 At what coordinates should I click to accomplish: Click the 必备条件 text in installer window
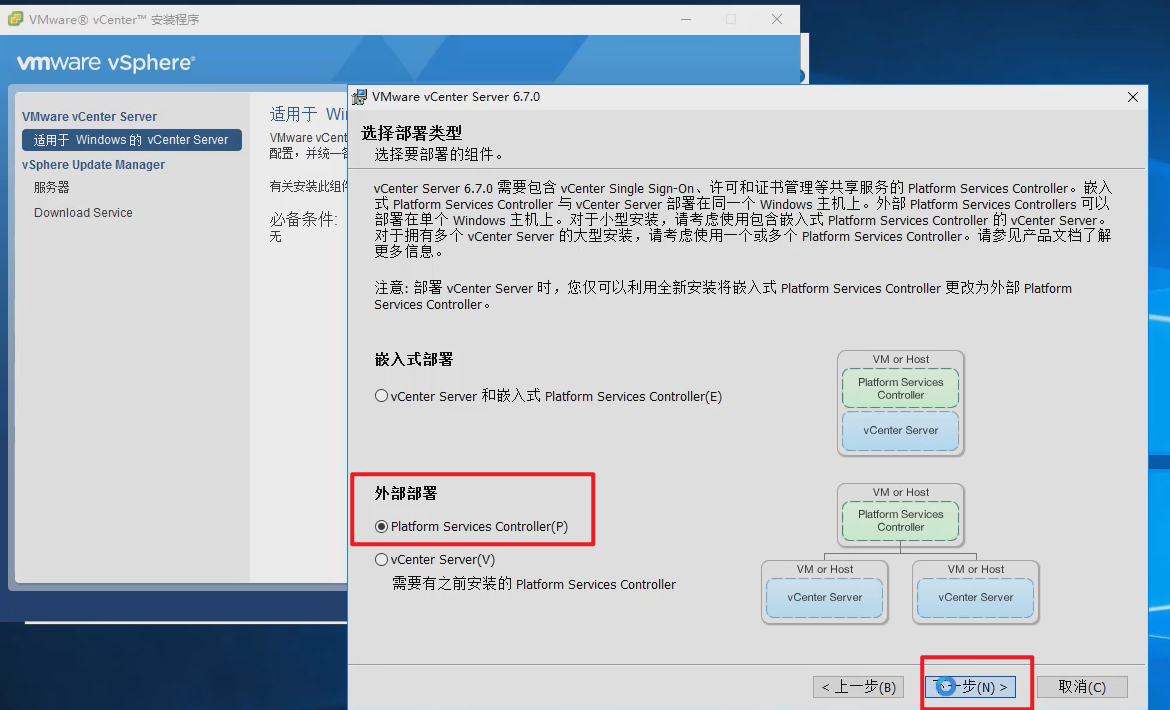pos(303,219)
